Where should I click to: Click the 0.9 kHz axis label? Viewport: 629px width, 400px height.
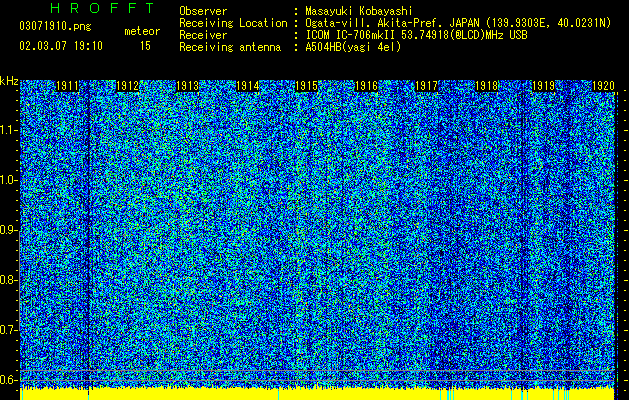[x=8, y=230]
